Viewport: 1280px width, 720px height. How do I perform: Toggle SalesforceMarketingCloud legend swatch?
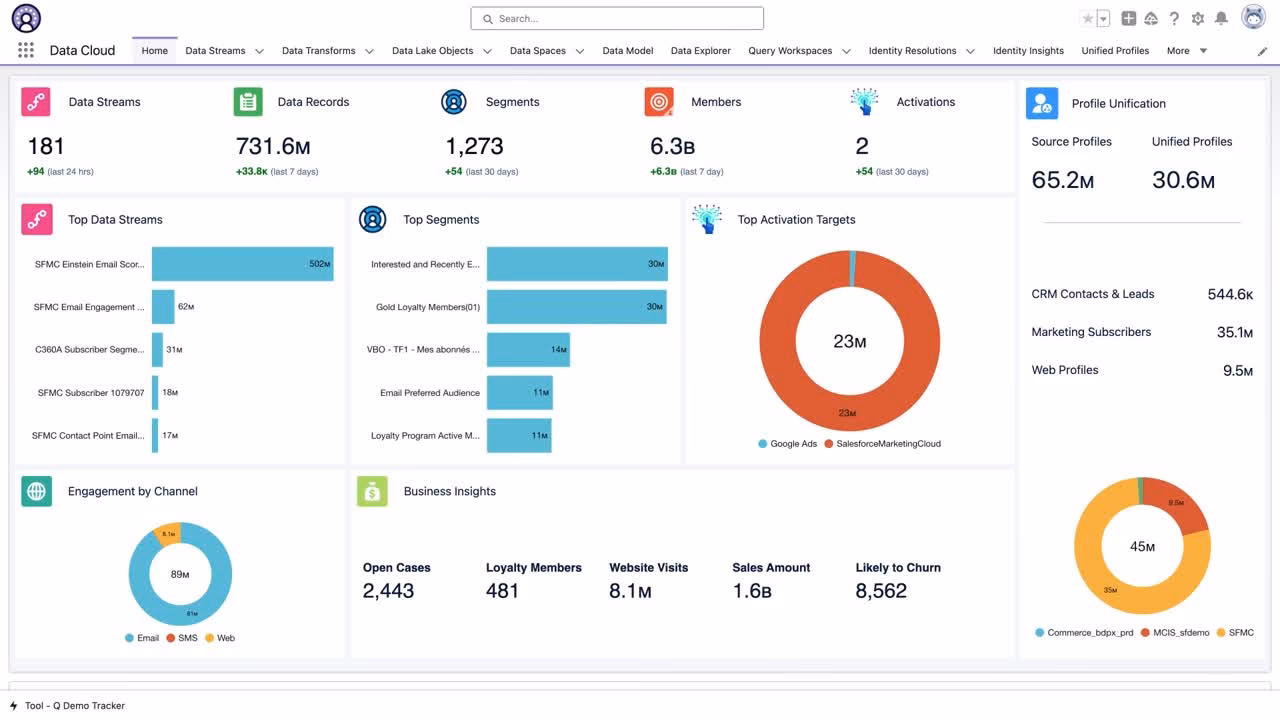click(828, 444)
